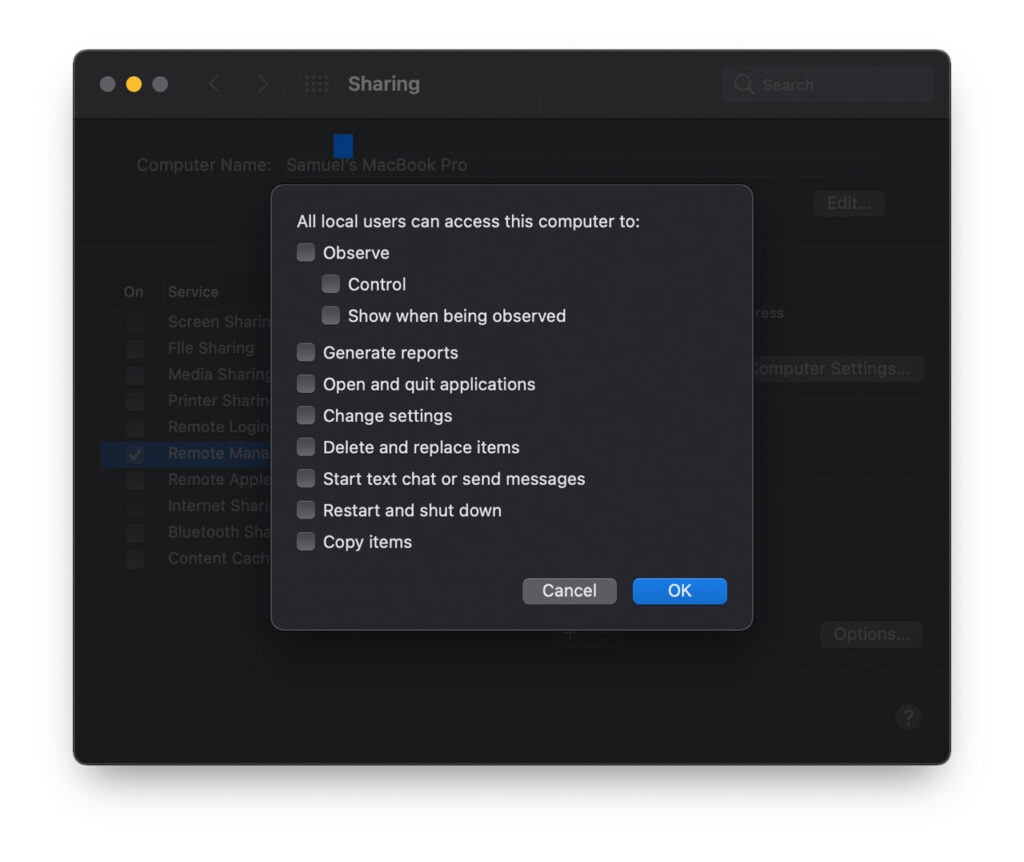Check the Generate reports option

(x=306, y=353)
